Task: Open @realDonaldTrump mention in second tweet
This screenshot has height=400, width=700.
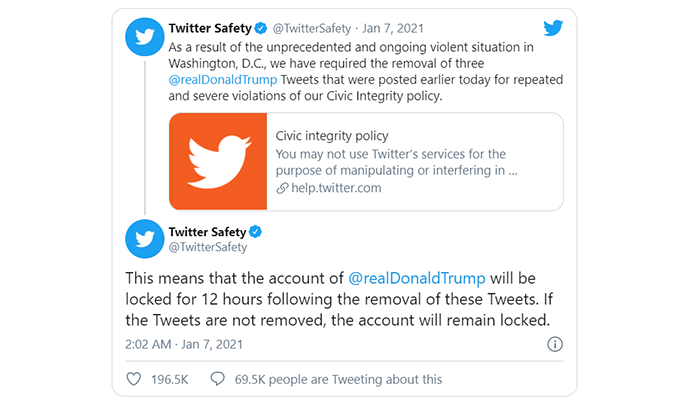Action: 417,278
